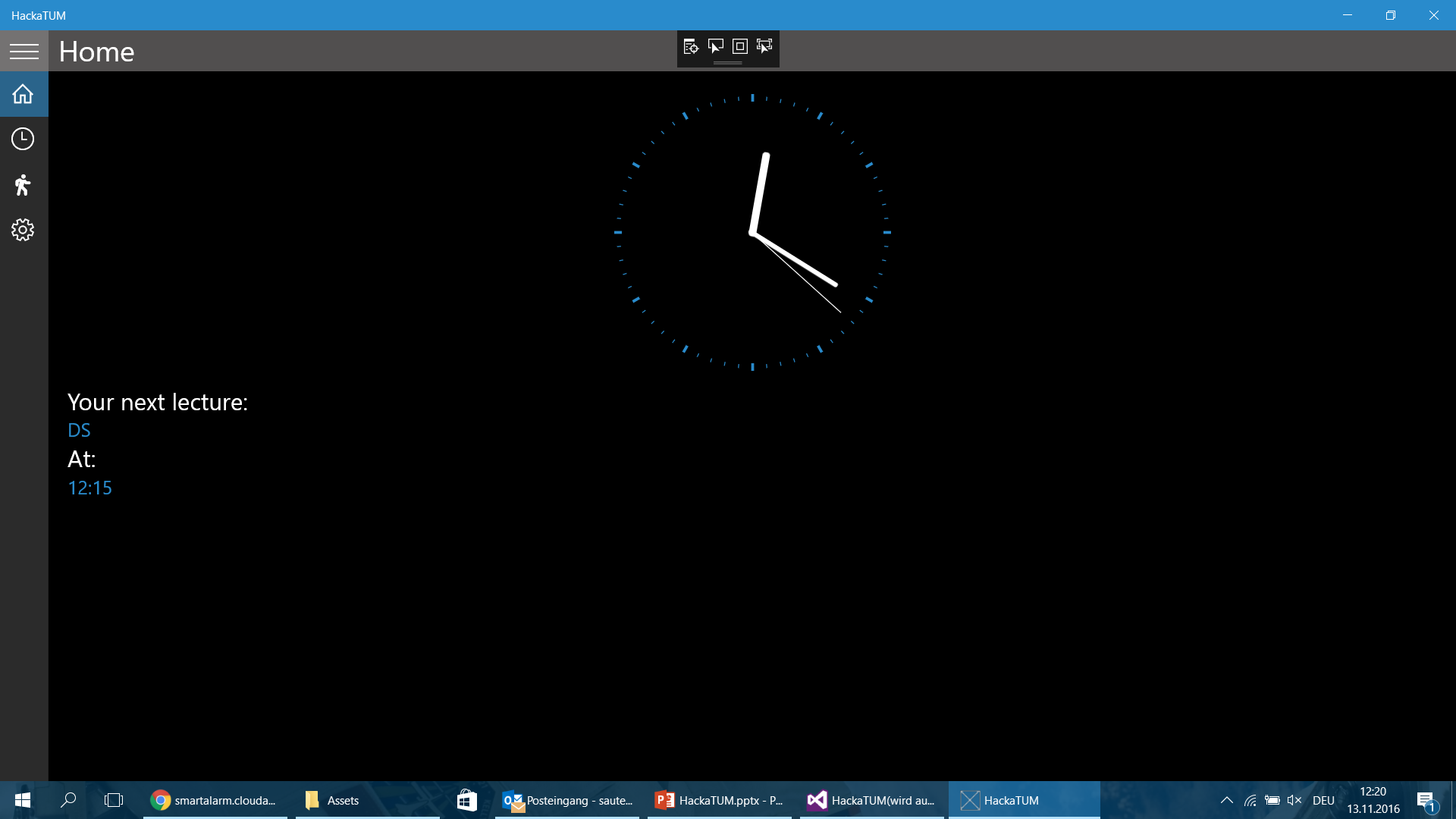Image resolution: width=1456 pixels, height=819 pixels.
Task: Collapse the debug toolbar handle bar
Action: point(727,63)
